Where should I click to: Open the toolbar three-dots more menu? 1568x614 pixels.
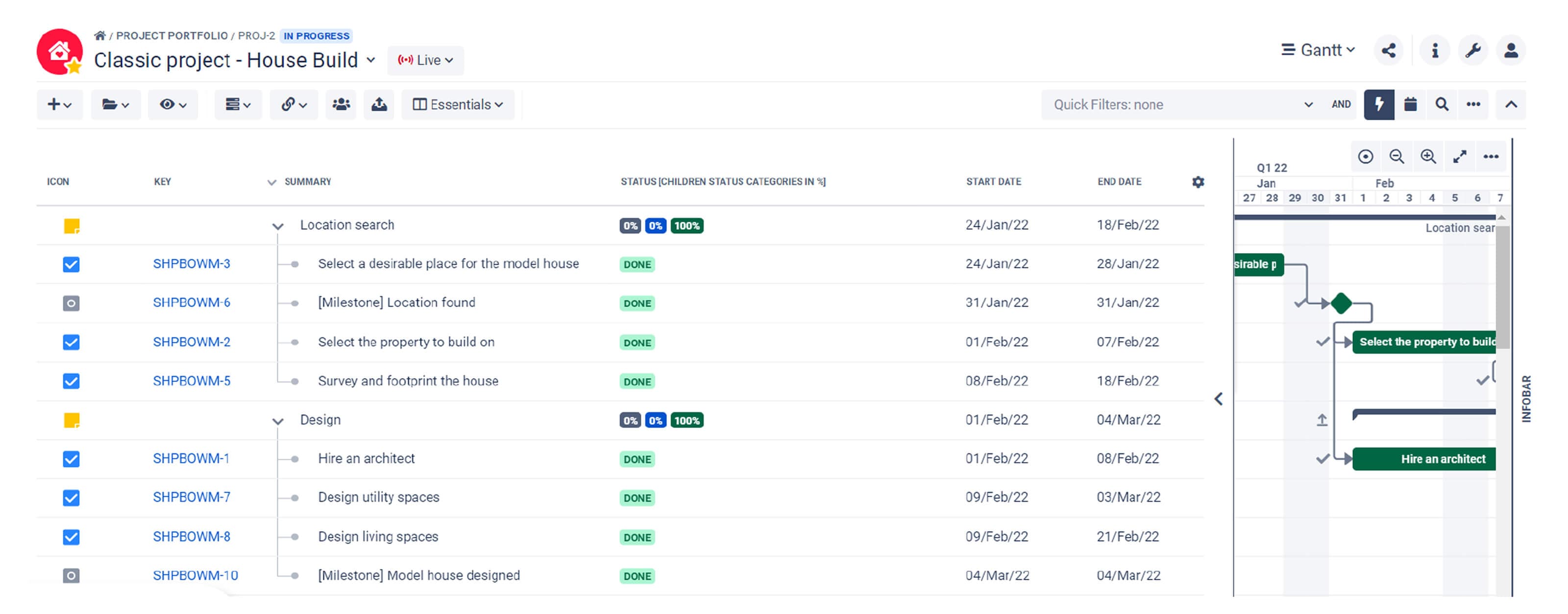pyautogui.click(x=1473, y=105)
